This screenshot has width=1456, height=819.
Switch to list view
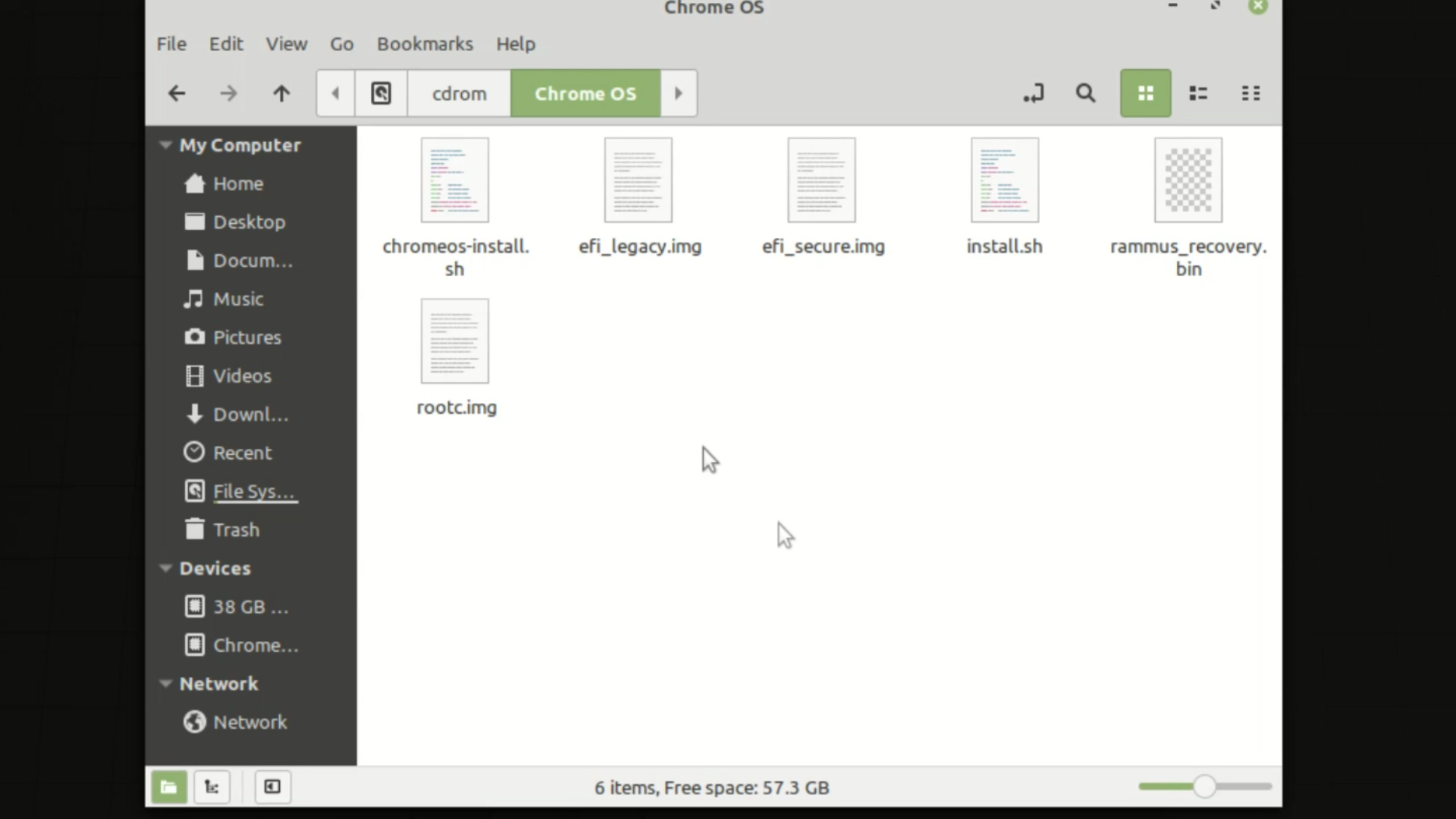pos(1198,93)
